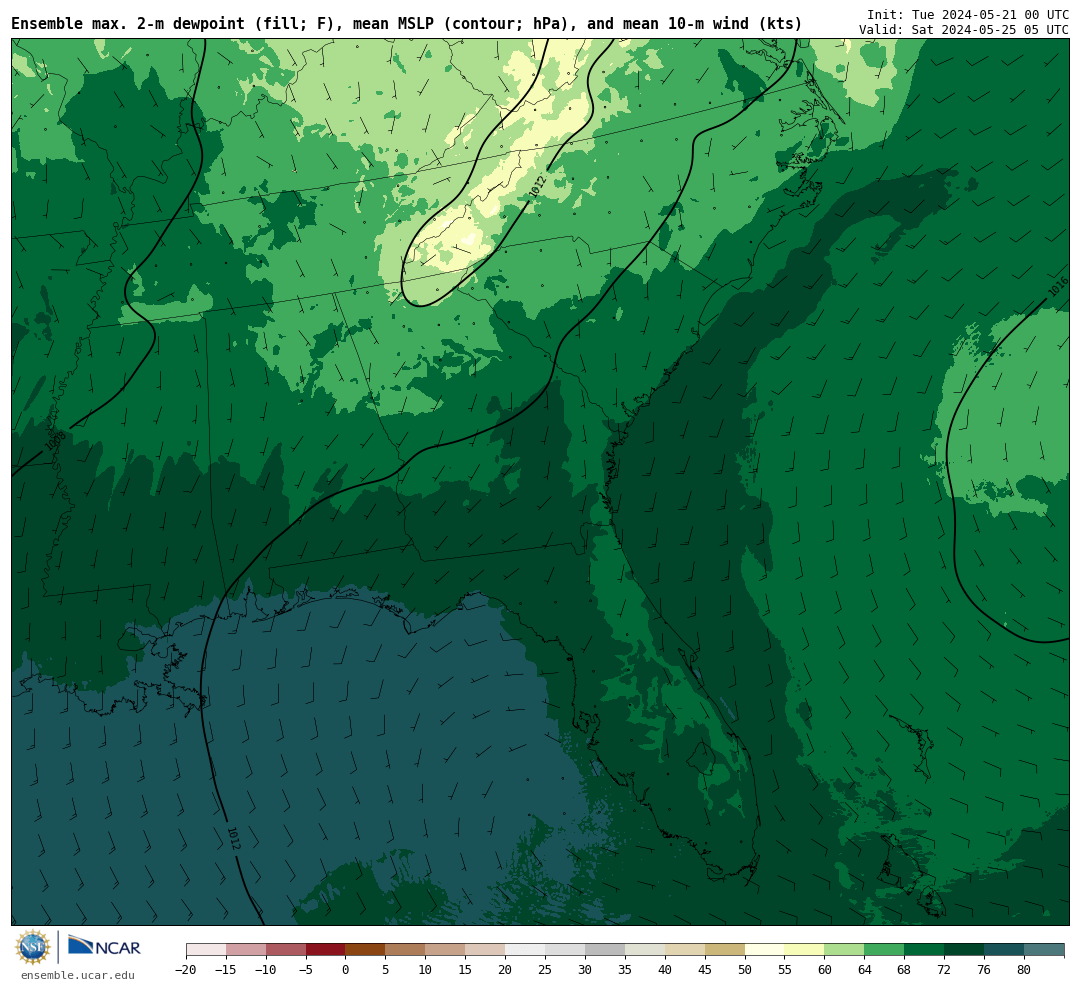Image resolution: width=1080 pixels, height=988 pixels.
Task: Pick the colorbar swatch between -20 and -15
Action: [206, 950]
